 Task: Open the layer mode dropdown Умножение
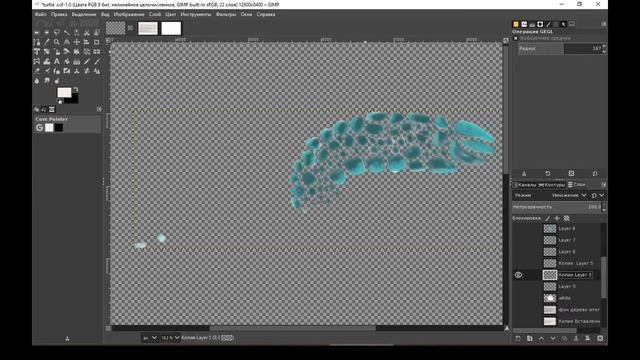569,196
